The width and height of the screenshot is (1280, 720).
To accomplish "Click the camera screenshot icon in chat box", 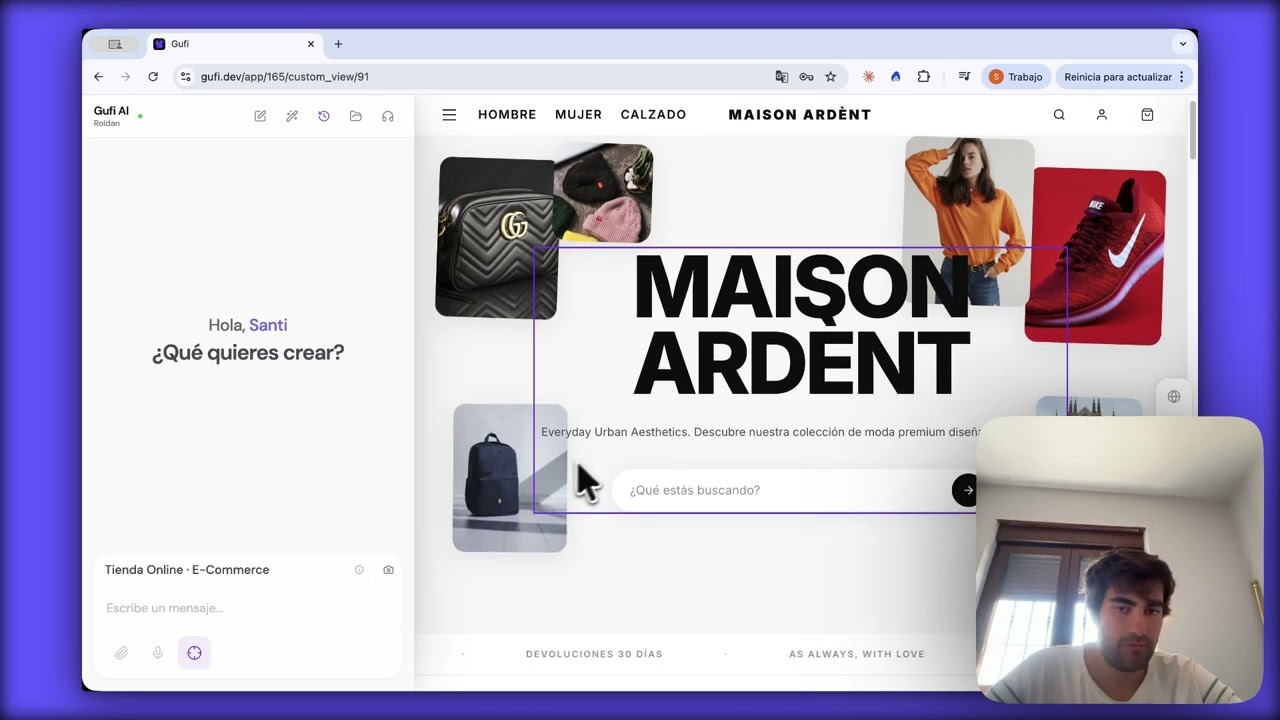I will point(388,570).
